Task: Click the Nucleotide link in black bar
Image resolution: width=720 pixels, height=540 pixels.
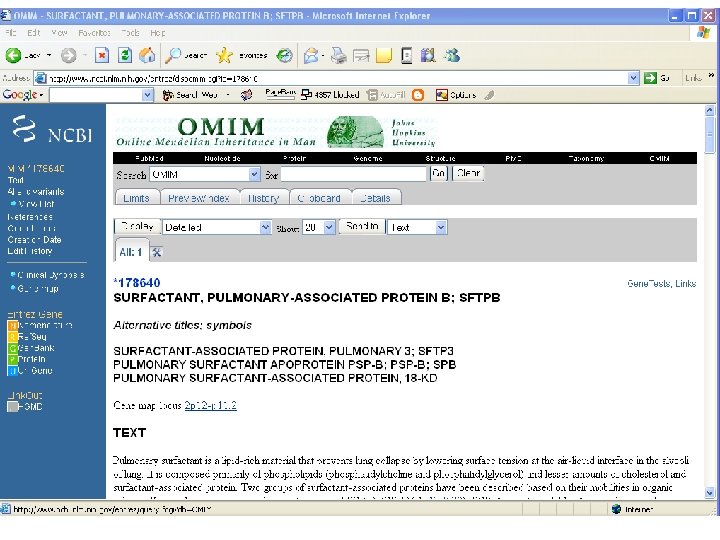Action: [x=222, y=158]
